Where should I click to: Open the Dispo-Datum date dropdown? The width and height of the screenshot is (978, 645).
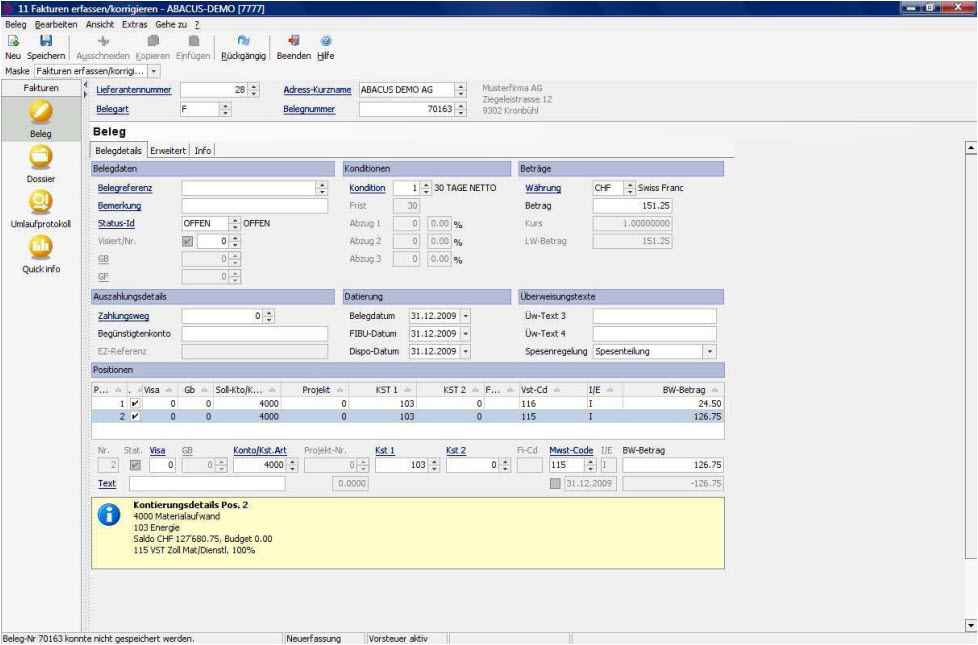point(465,352)
